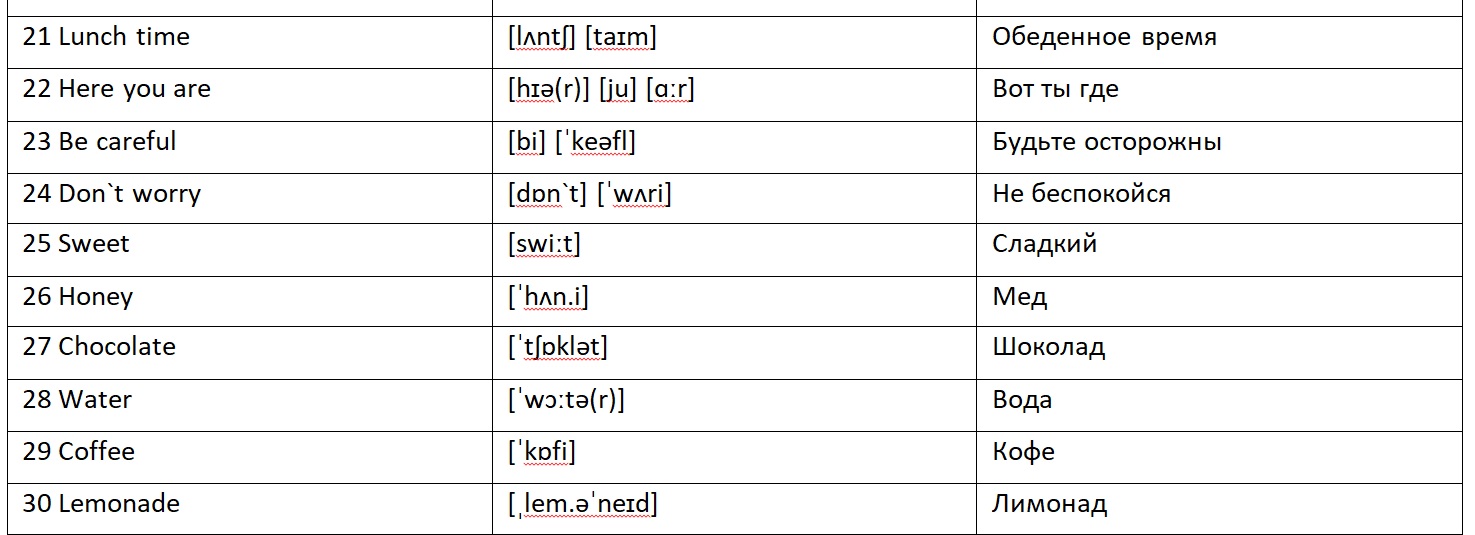Click the "29 Coffee" cell
Screen dimensions: 1475x535
[x=79, y=452]
